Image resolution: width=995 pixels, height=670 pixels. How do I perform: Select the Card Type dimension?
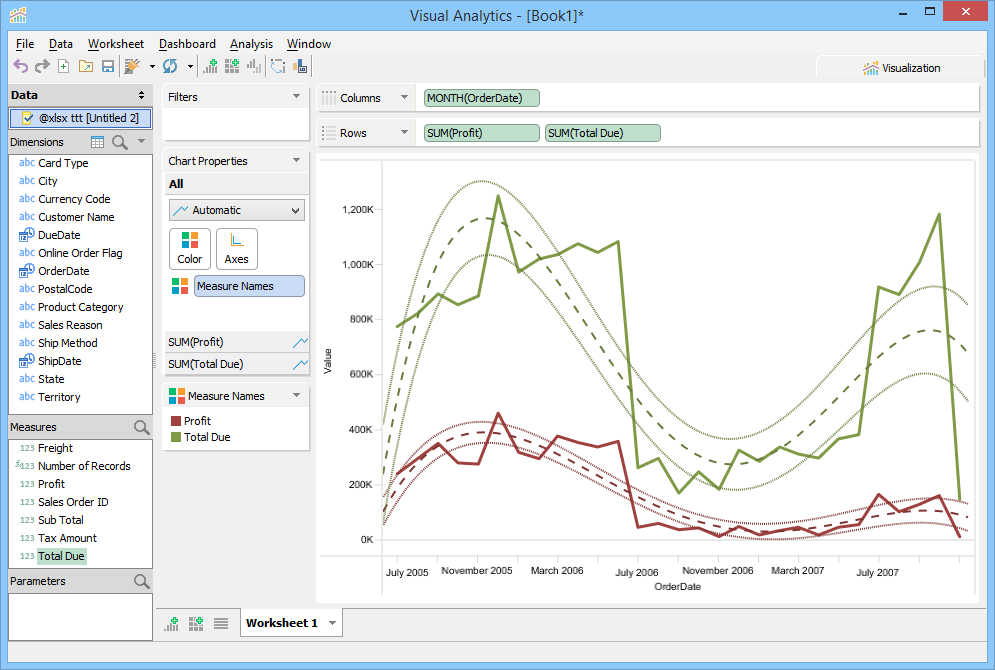[63, 163]
